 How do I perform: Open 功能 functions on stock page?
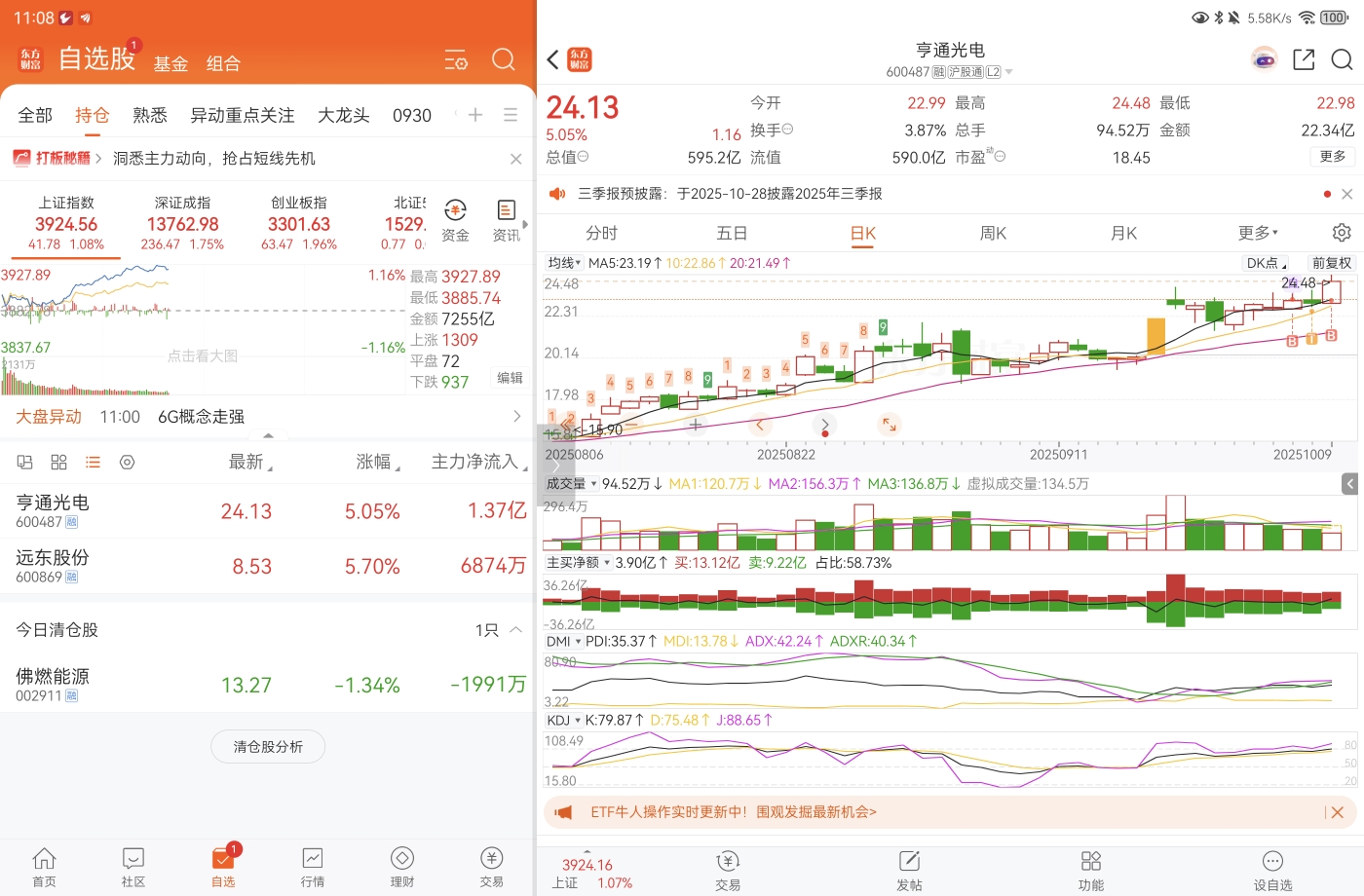tap(1091, 871)
